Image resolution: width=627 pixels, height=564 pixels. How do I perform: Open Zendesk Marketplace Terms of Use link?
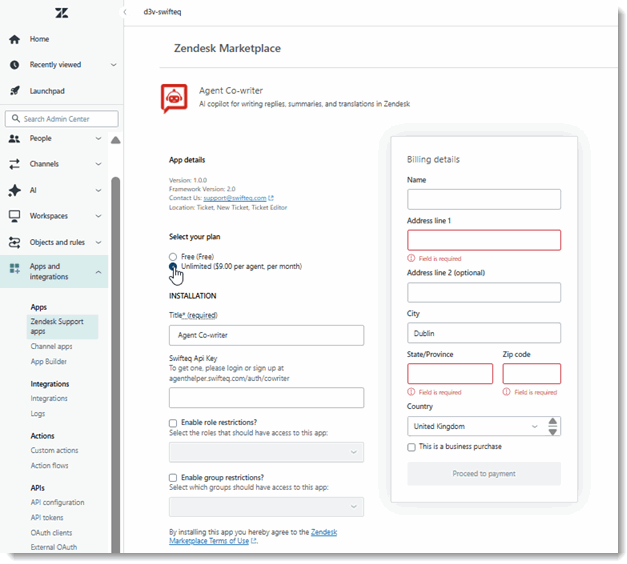253,537
